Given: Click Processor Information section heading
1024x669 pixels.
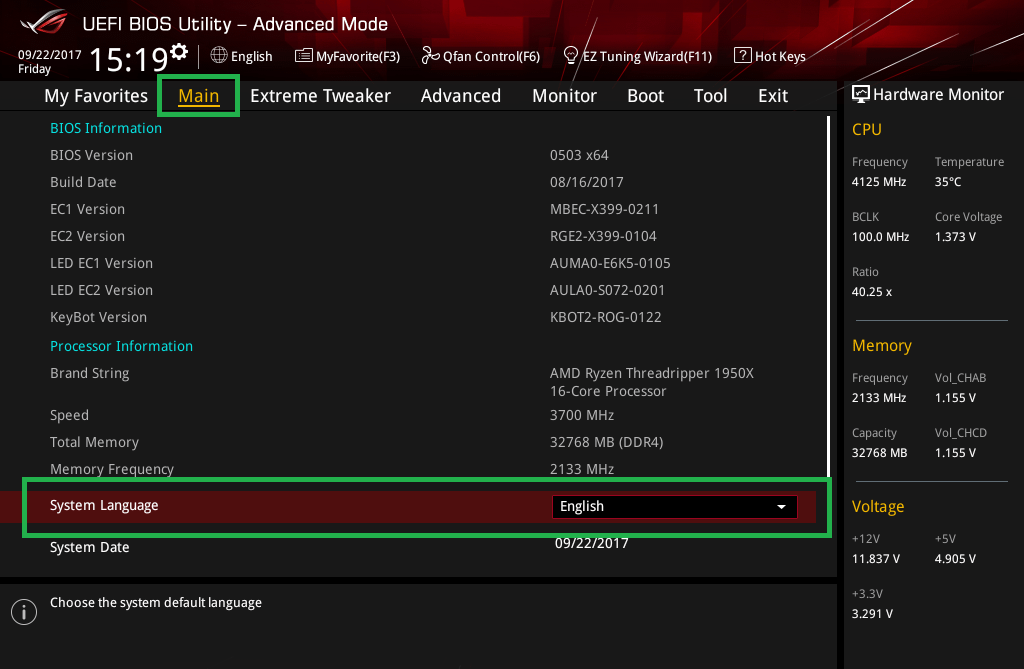Looking at the screenshot, I should click(x=121, y=346).
